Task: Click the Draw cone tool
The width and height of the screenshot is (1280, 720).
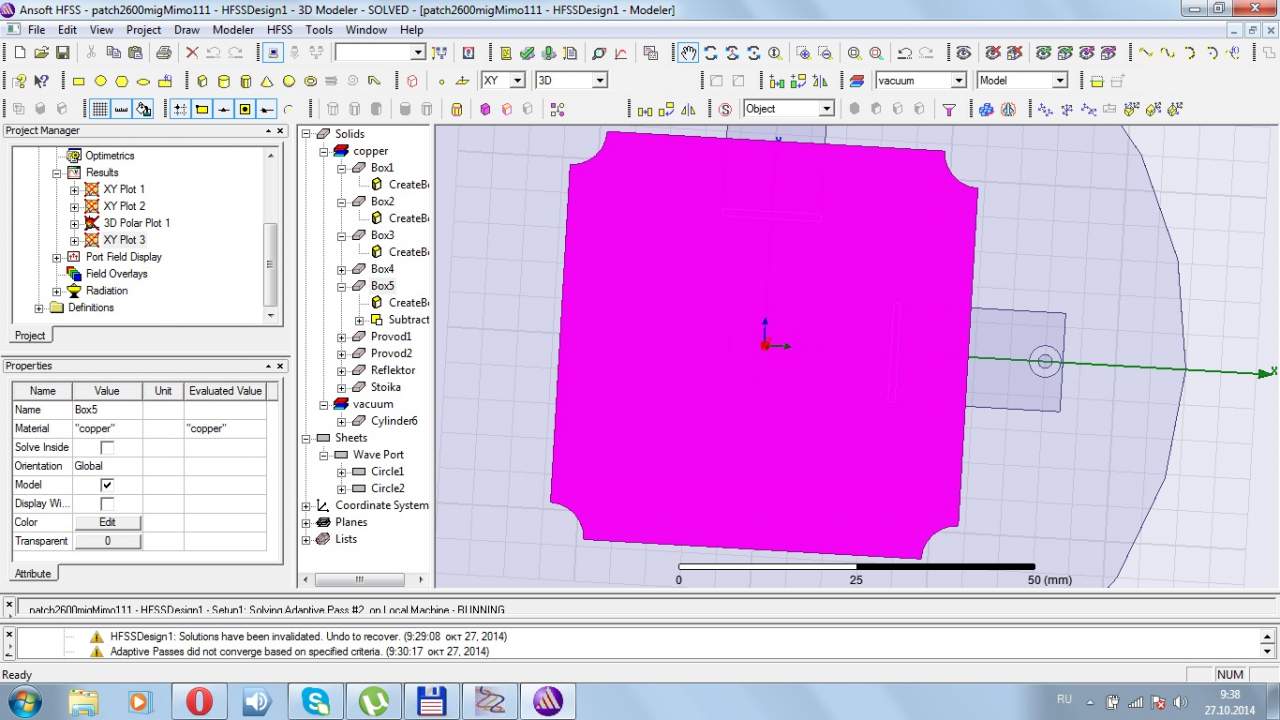Action: [267, 81]
